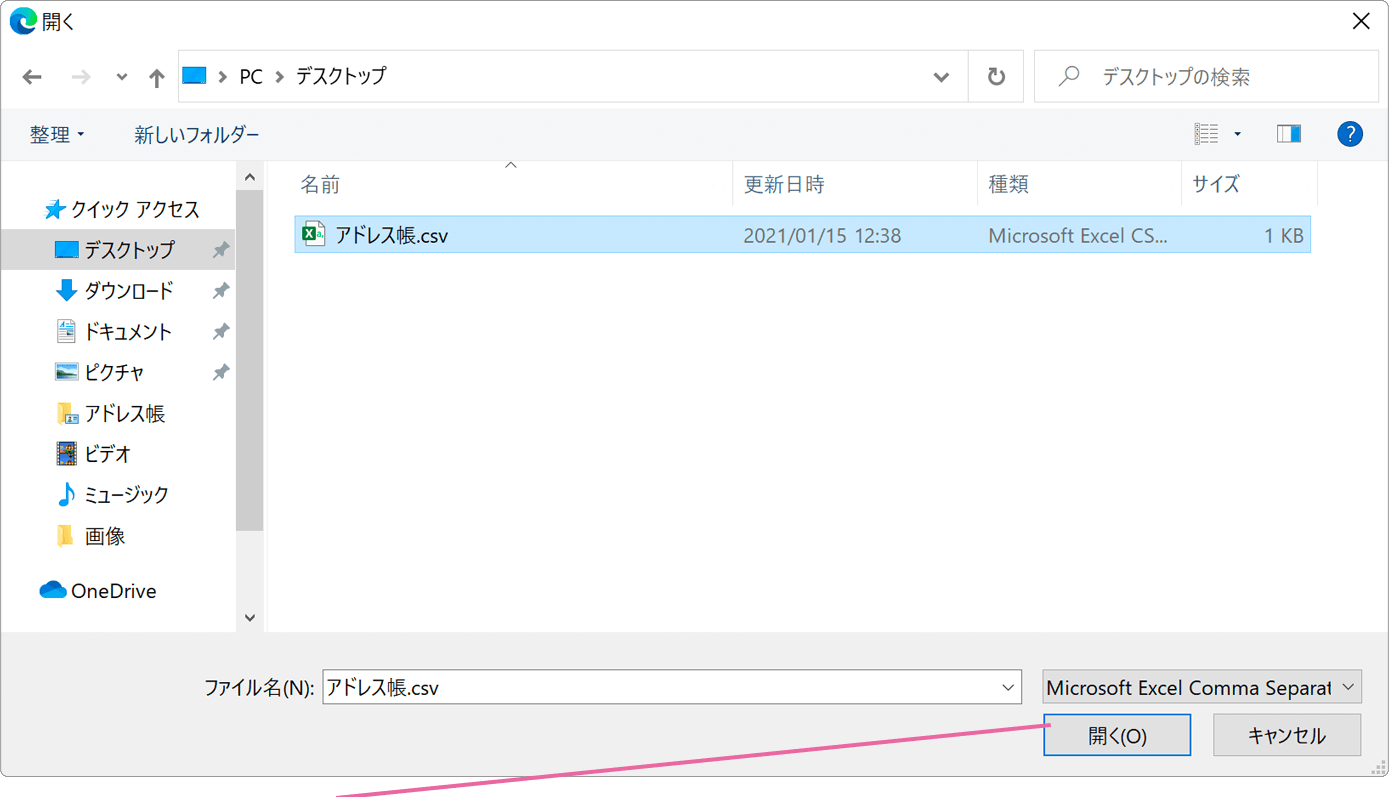Go up one folder level
Image resolution: width=1389 pixels, height=797 pixels.
click(x=156, y=77)
